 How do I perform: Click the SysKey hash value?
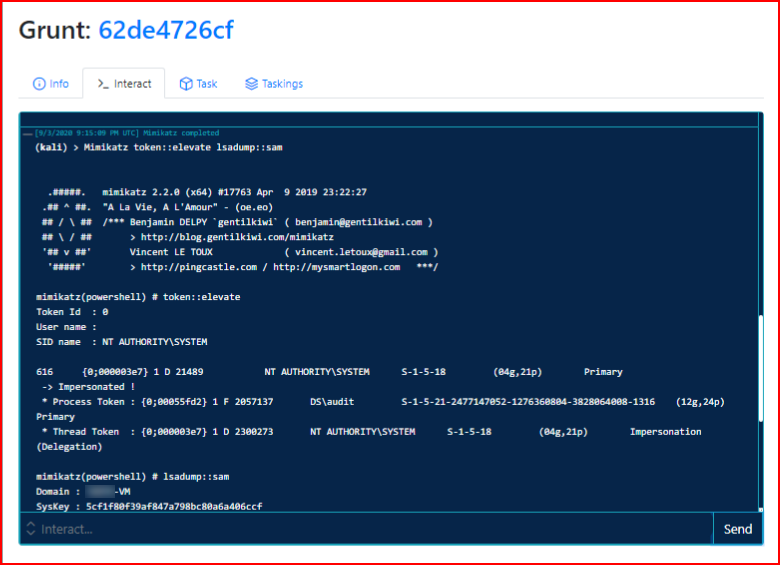coord(174,506)
